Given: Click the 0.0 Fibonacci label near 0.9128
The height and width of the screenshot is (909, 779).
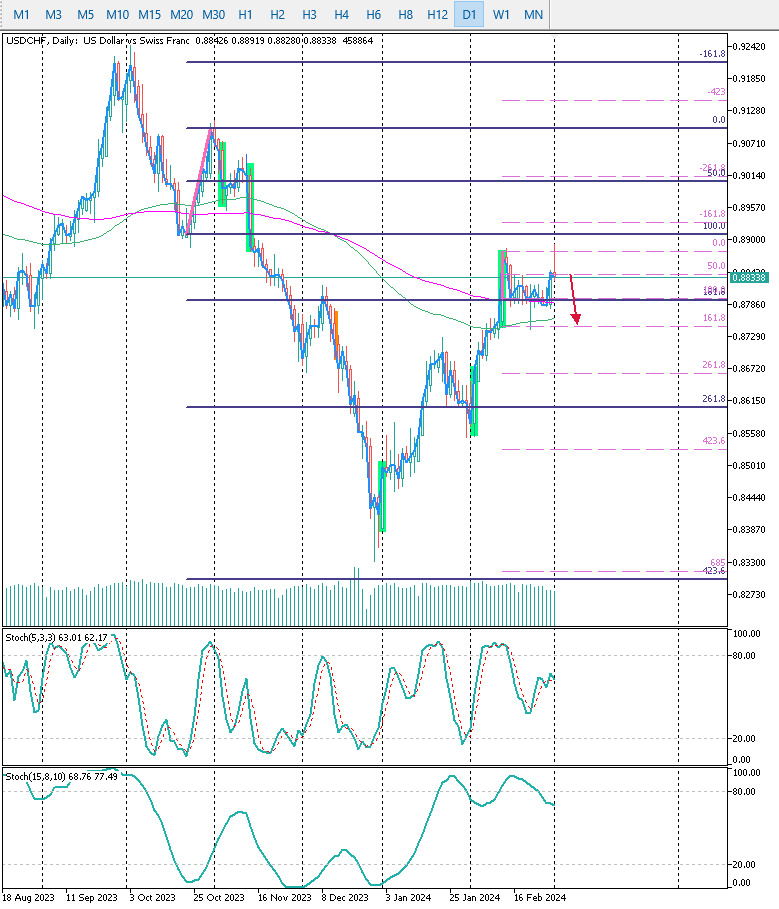Looking at the screenshot, I should pyautogui.click(x=719, y=119).
